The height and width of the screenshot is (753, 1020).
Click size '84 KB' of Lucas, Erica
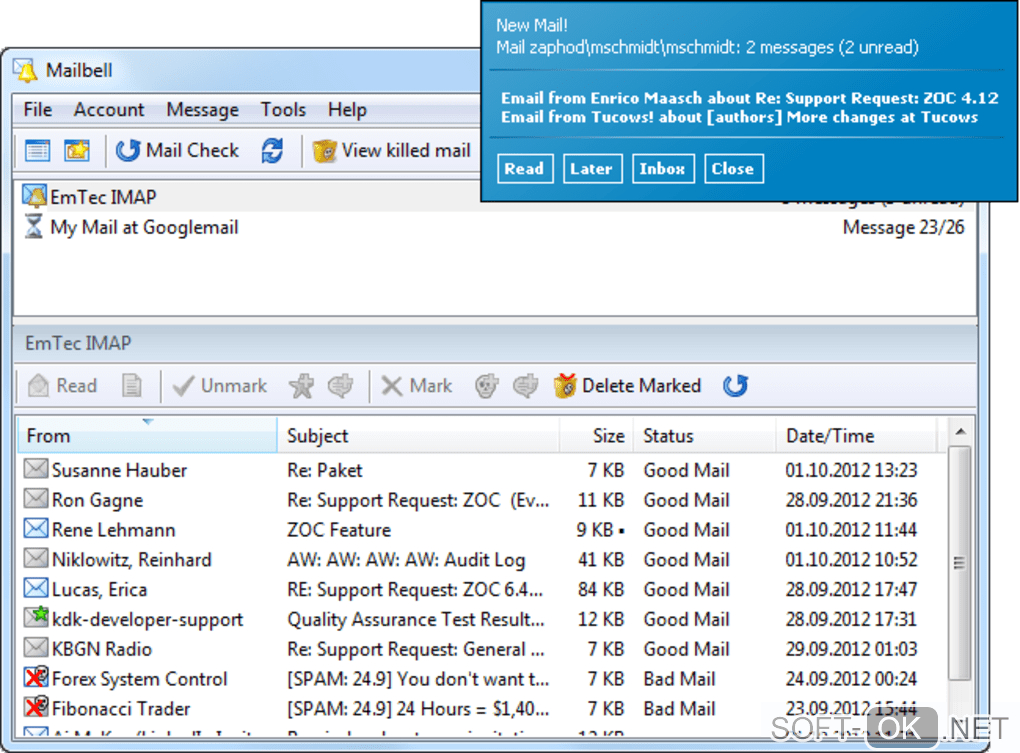(600, 589)
